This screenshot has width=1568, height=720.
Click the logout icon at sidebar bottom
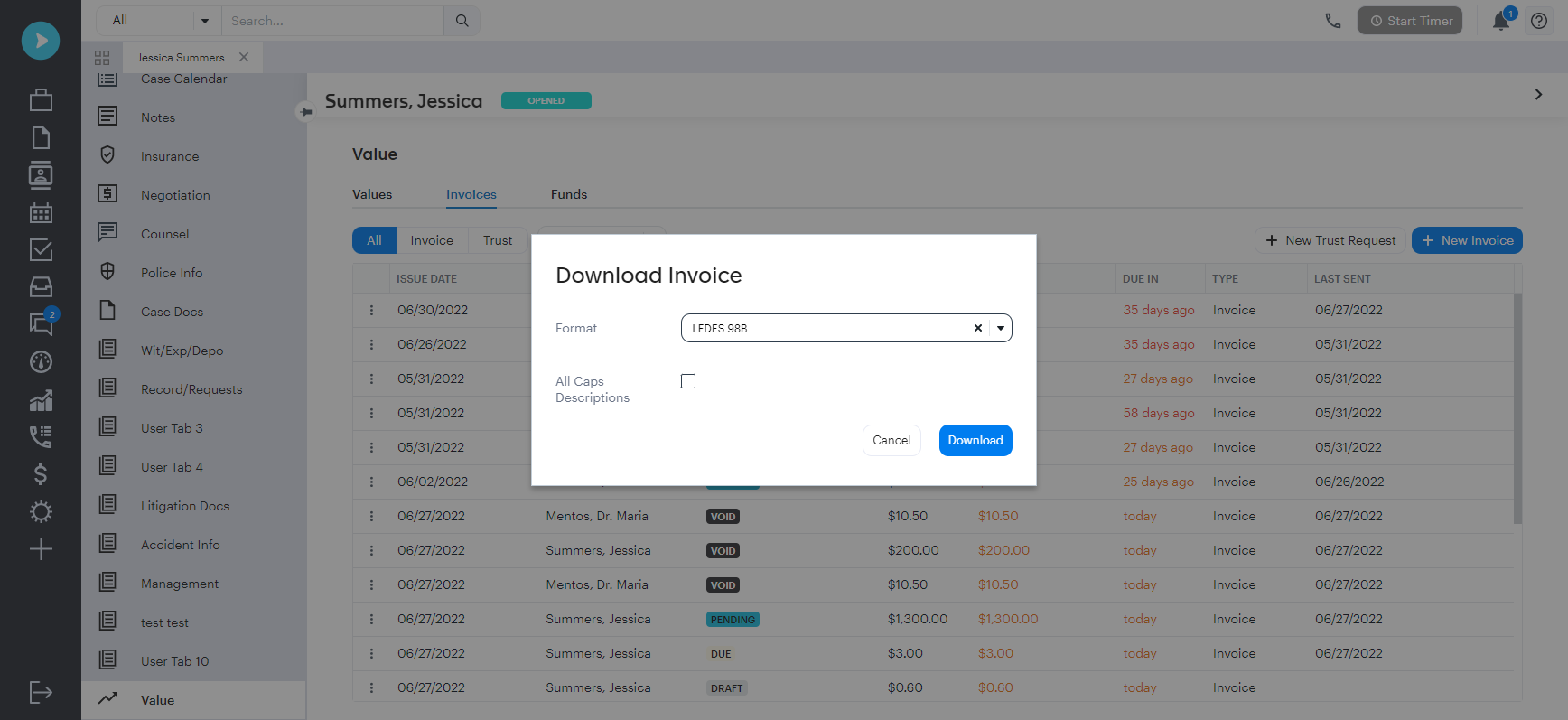pyautogui.click(x=41, y=693)
